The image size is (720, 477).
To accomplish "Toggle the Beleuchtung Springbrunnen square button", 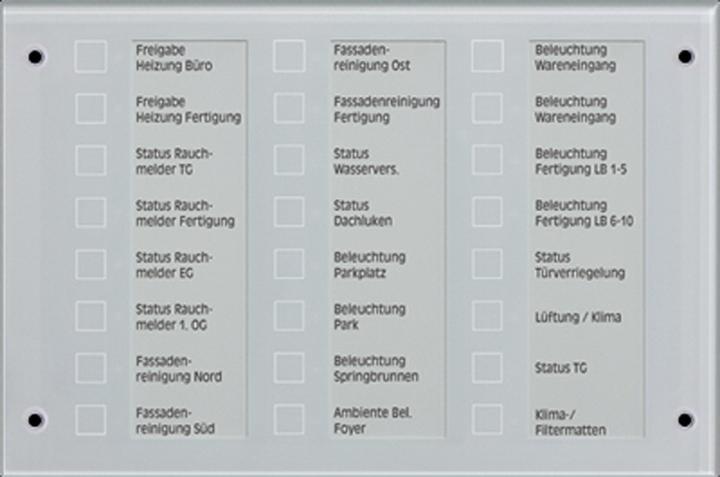I will [289, 368].
